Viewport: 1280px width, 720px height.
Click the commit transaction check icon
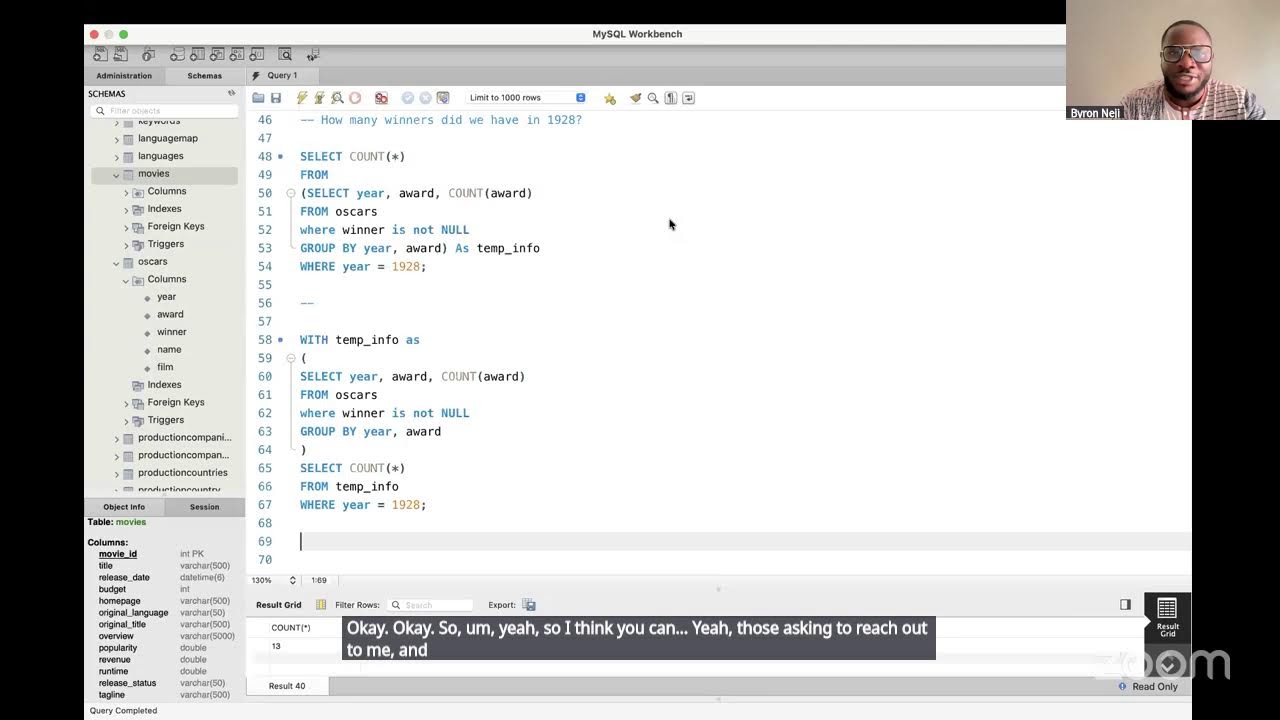click(x=407, y=98)
